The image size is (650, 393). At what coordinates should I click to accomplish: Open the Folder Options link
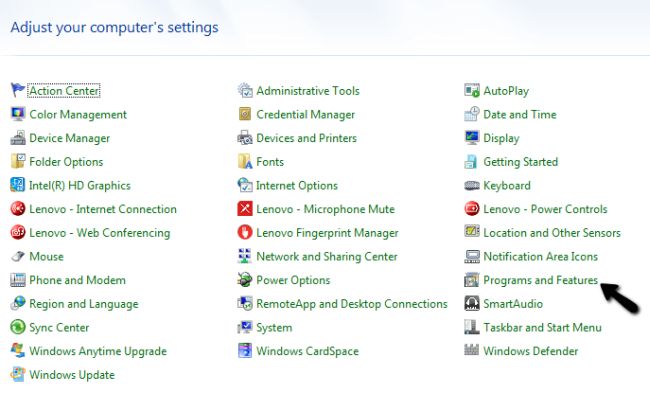click(66, 162)
